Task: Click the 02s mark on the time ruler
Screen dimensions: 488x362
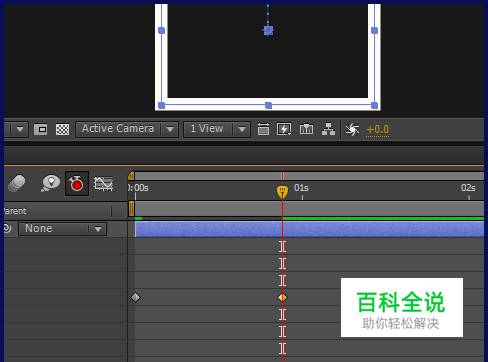Action: (x=468, y=188)
